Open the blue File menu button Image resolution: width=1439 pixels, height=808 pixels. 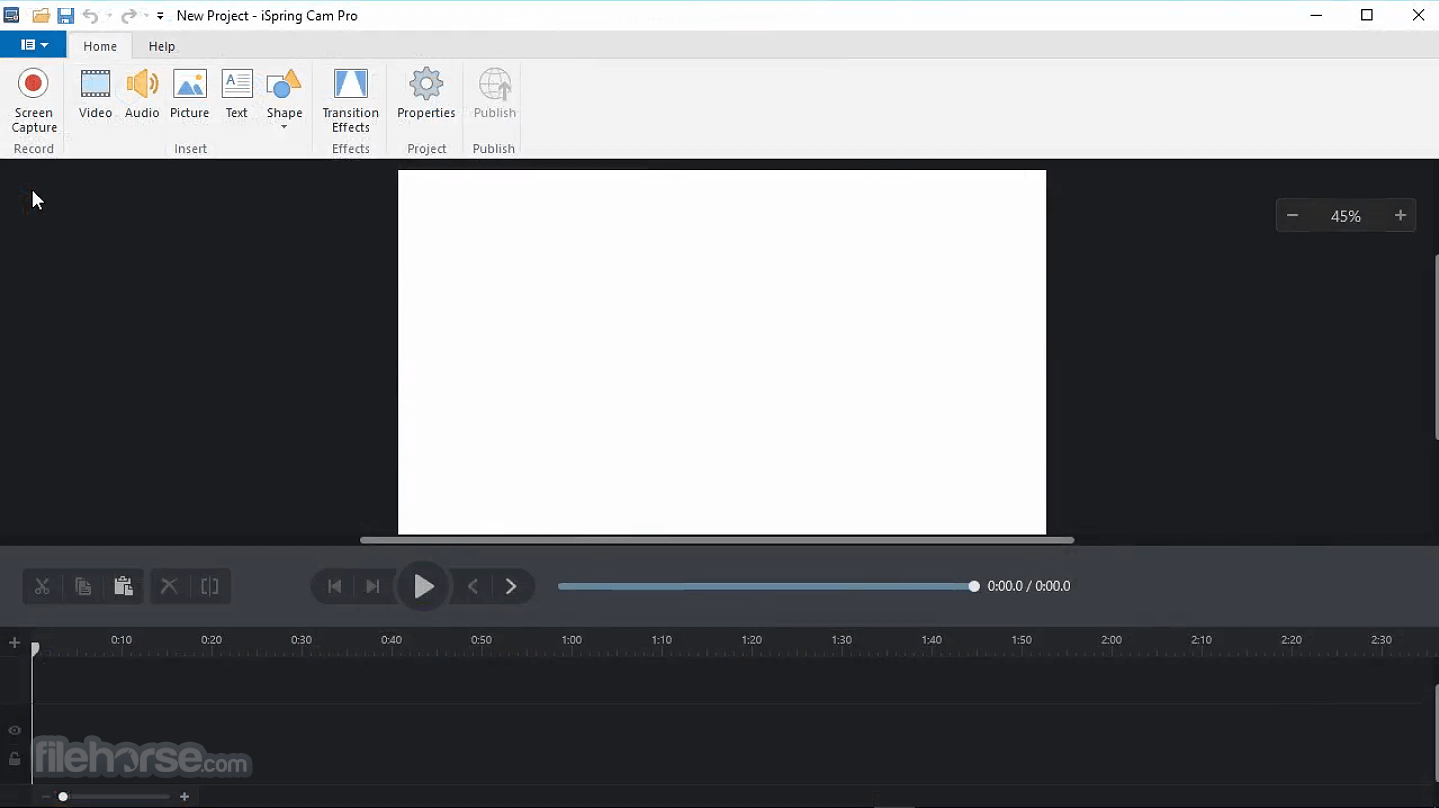[33, 45]
